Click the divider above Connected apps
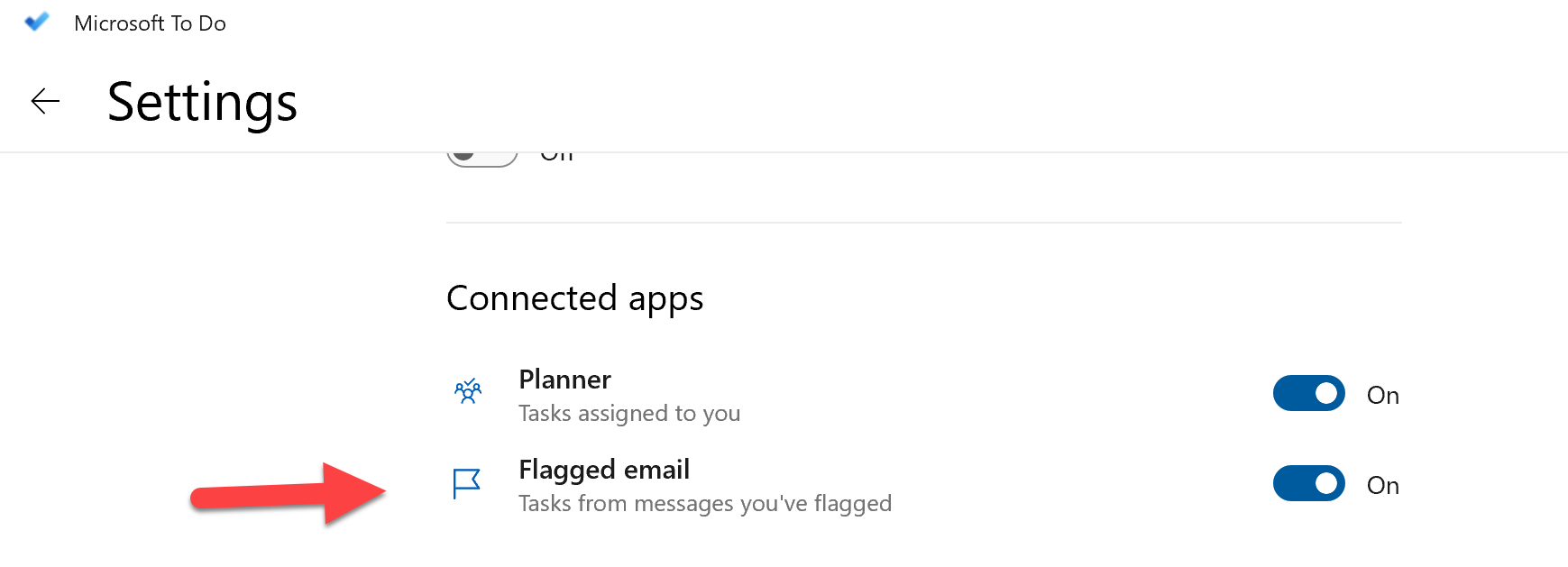 click(x=924, y=223)
